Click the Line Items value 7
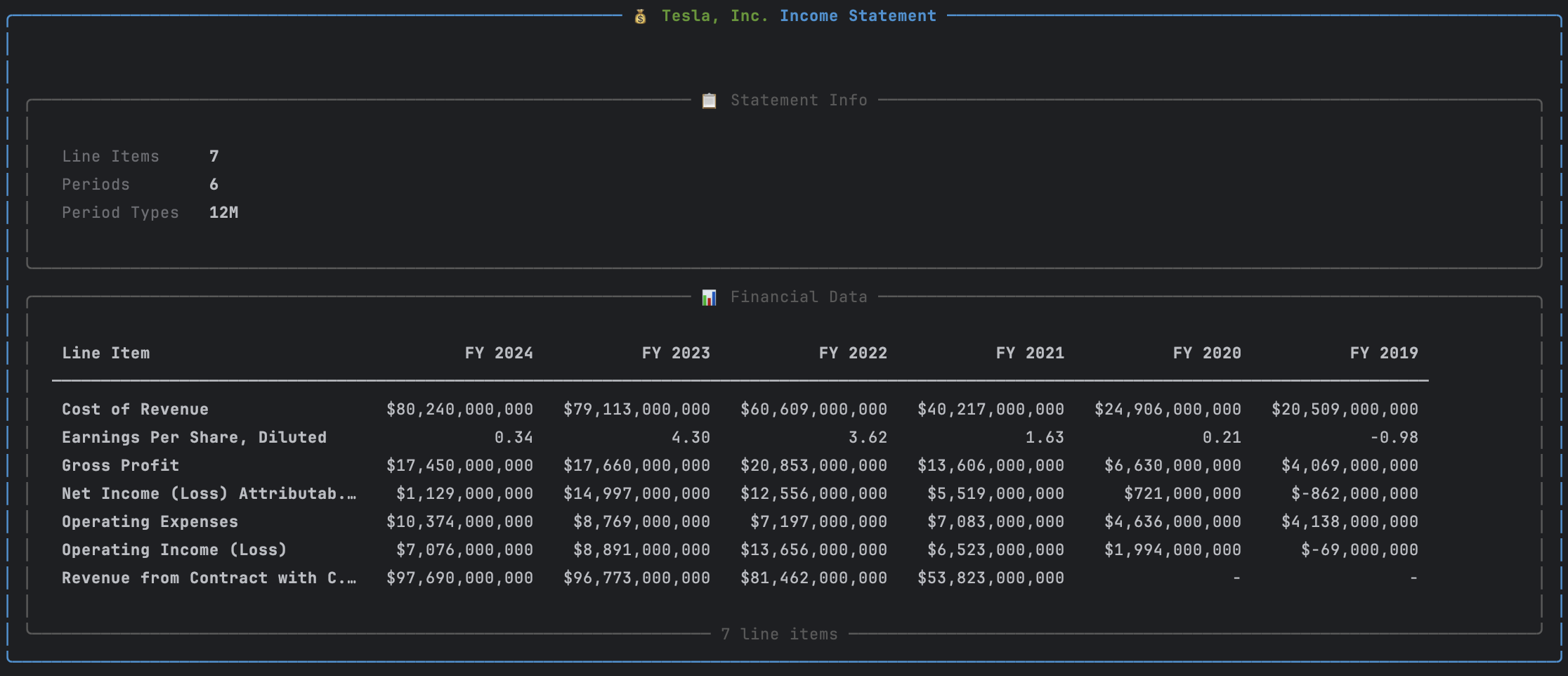The image size is (1568, 676). pyautogui.click(x=214, y=156)
